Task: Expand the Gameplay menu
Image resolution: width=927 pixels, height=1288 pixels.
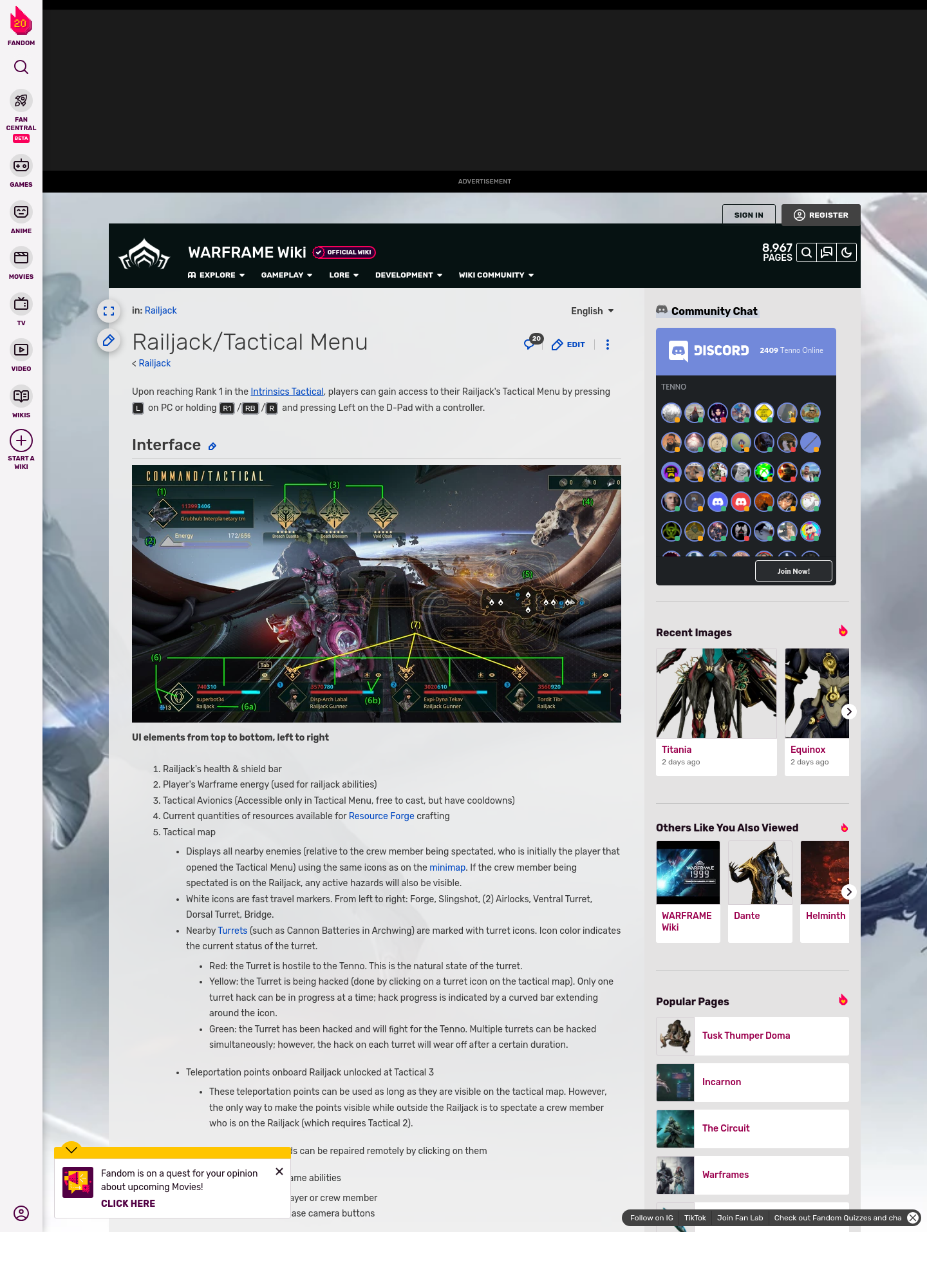Action: [286, 275]
